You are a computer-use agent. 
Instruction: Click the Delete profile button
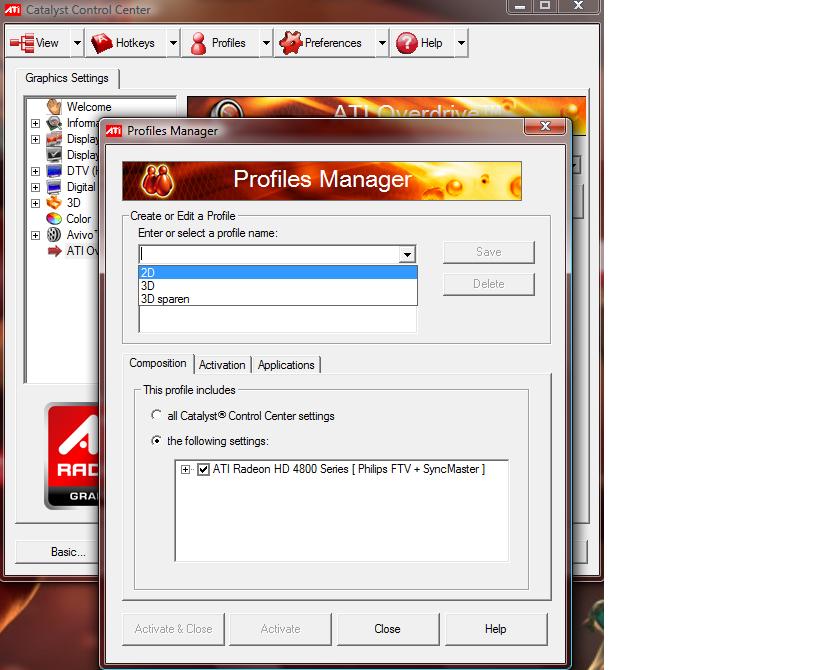pos(489,284)
